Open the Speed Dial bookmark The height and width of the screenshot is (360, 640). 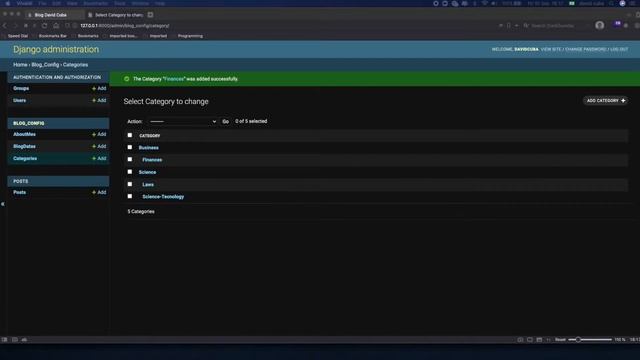pos(18,36)
